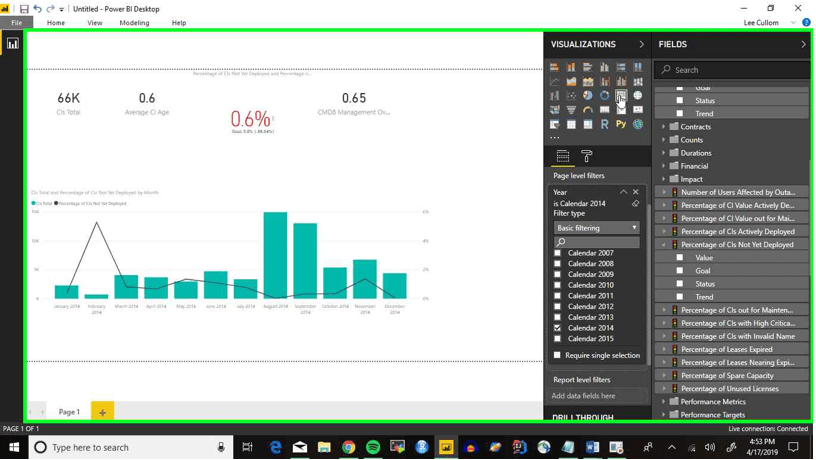Open the blue Help question icon

(x=806, y=22)
